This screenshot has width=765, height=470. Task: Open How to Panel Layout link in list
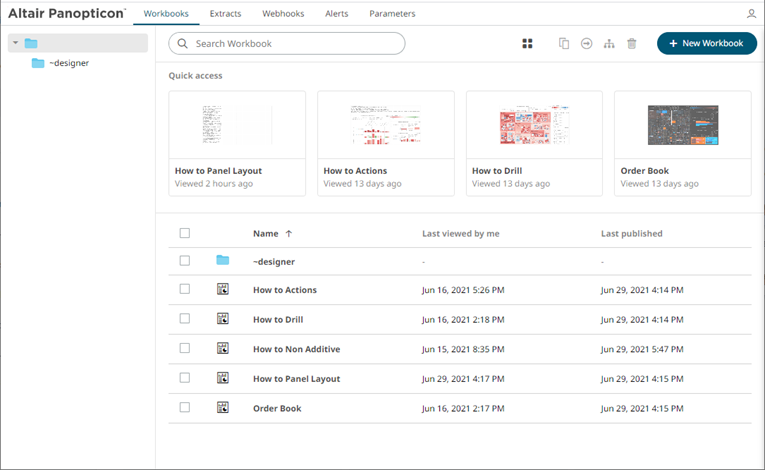tap(296, 379)
